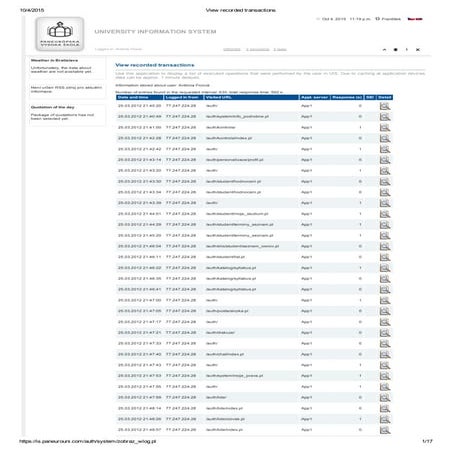Viewport: 452px width, 452px height.
Task: Open detail icon for the 21:43:14 row
Action: (x=385, y=160)
